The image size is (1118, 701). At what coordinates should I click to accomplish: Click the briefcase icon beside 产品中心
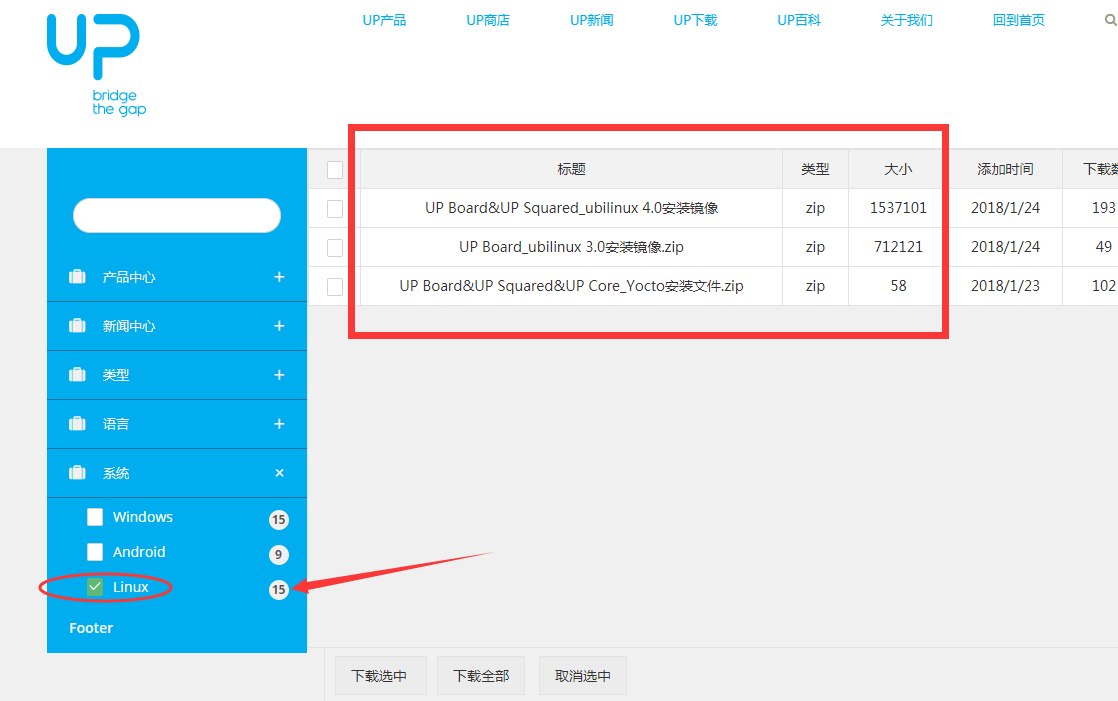coord(77,277)
